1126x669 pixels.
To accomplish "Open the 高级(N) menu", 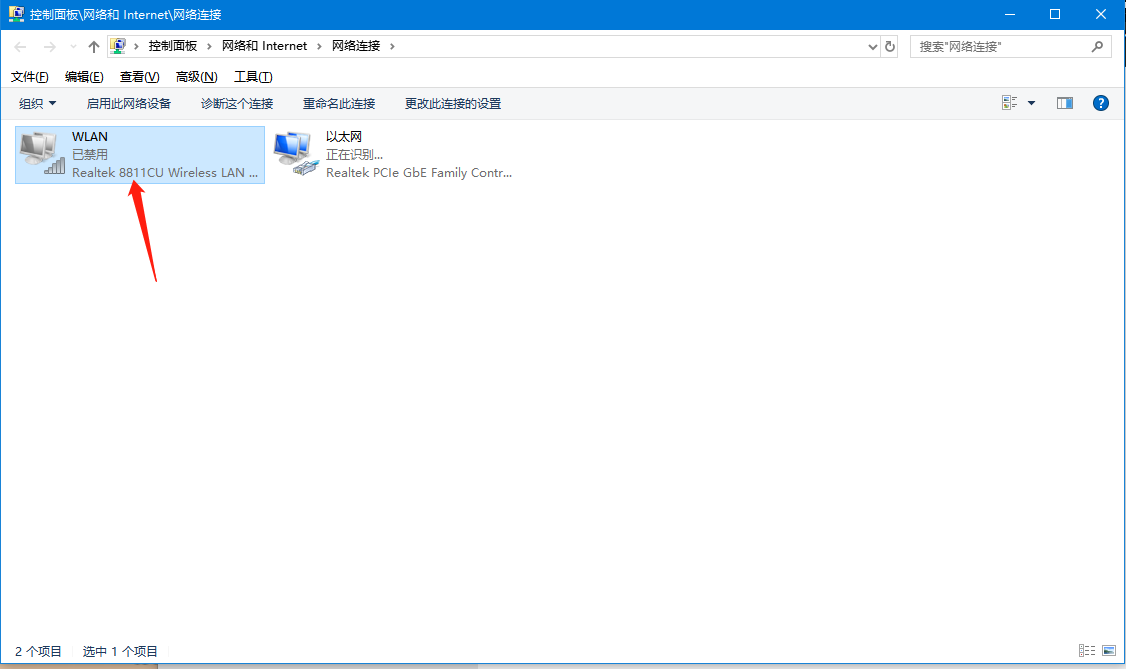I will [196, 77].
